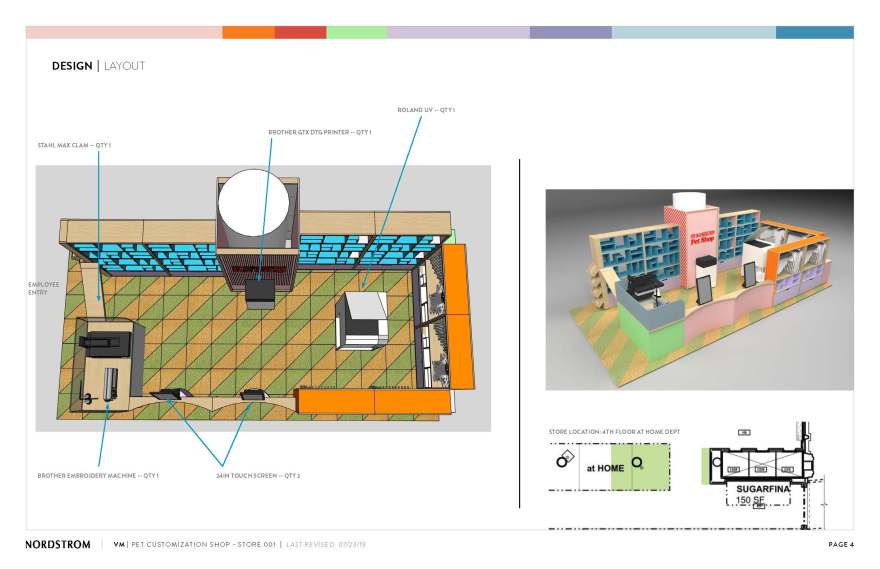Click the Page 4 number in footer
The height and width of the screenshot is (569, 880).
click(840, 544)
